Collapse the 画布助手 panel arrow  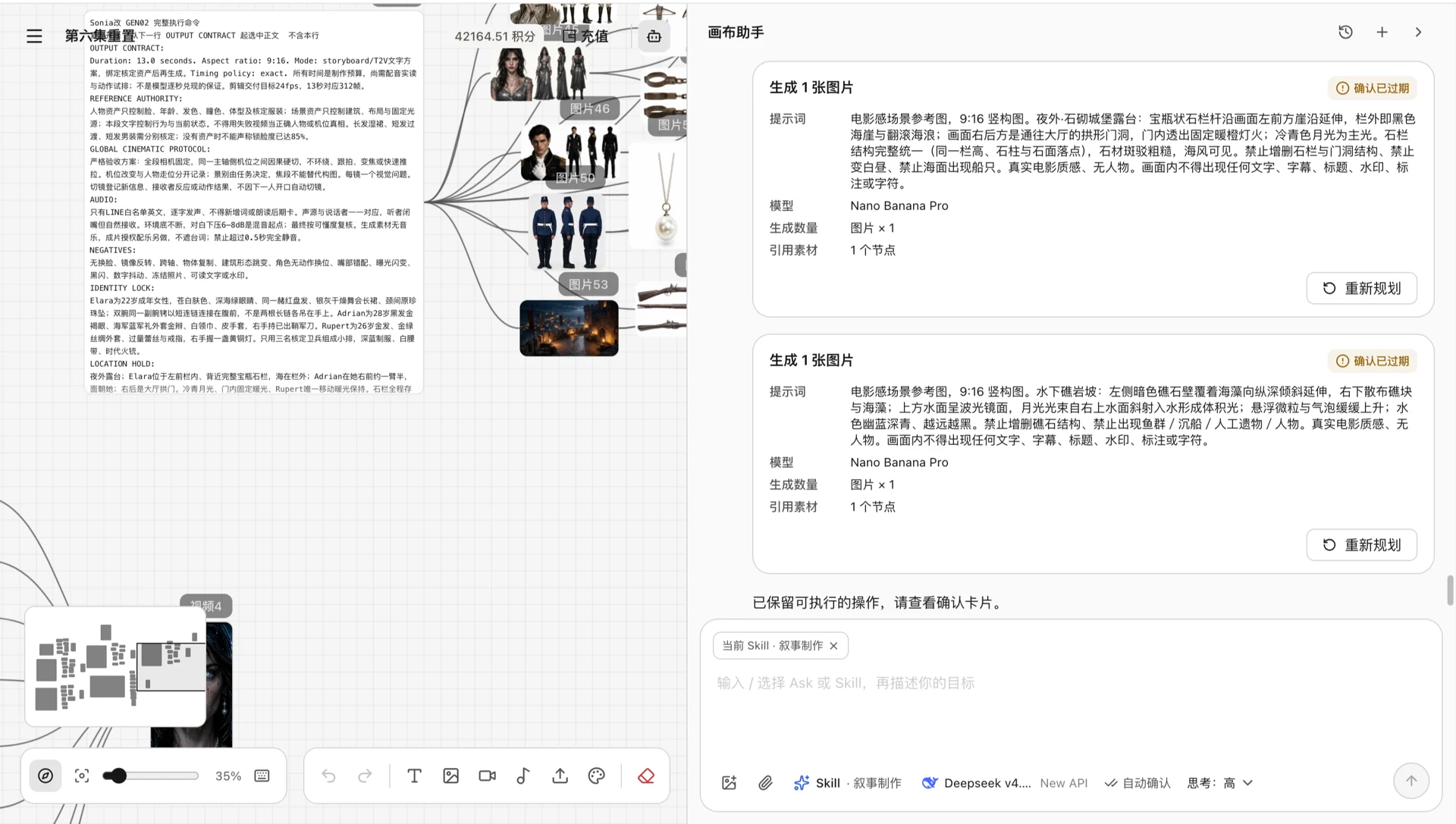pyautogui.click(x=1418, y=32)
